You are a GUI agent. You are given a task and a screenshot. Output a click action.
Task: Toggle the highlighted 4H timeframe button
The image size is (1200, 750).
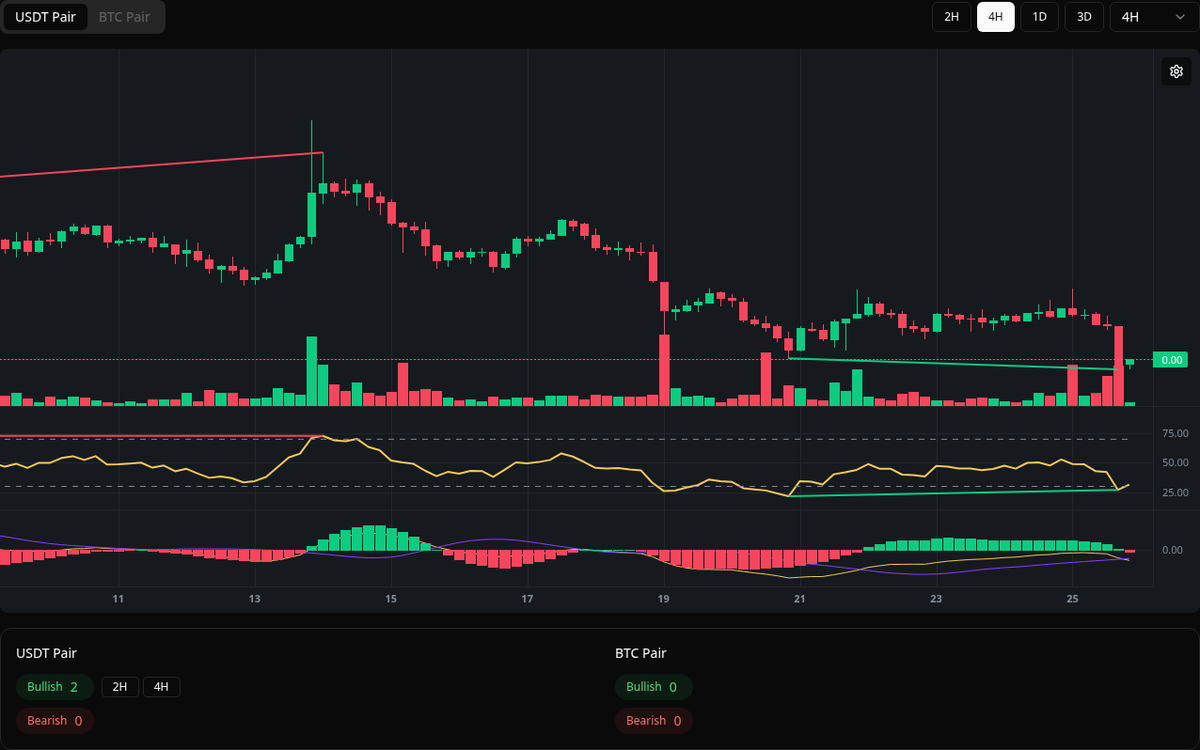pos(995,17)
